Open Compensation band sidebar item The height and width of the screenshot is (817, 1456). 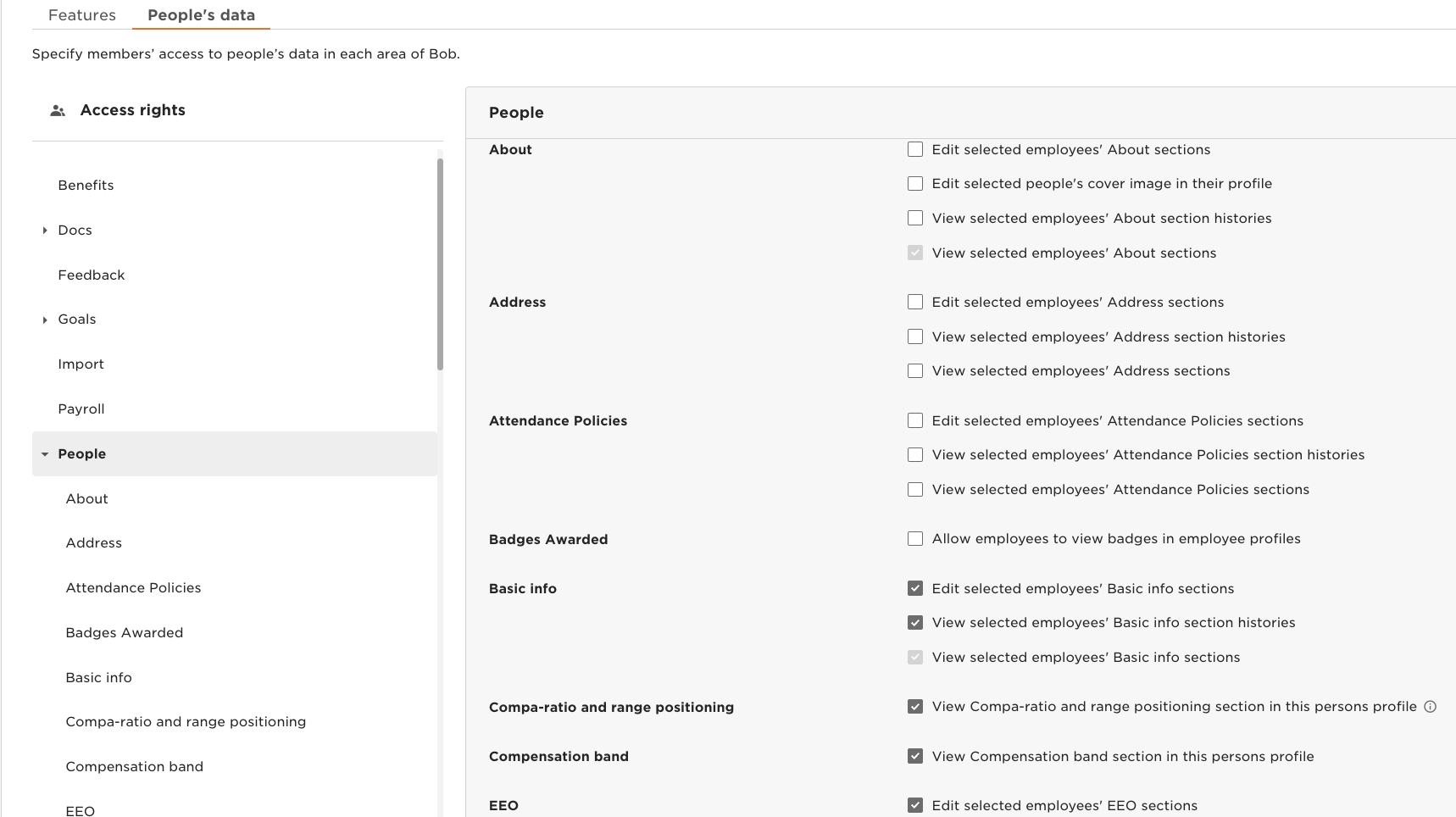(134, 767)
